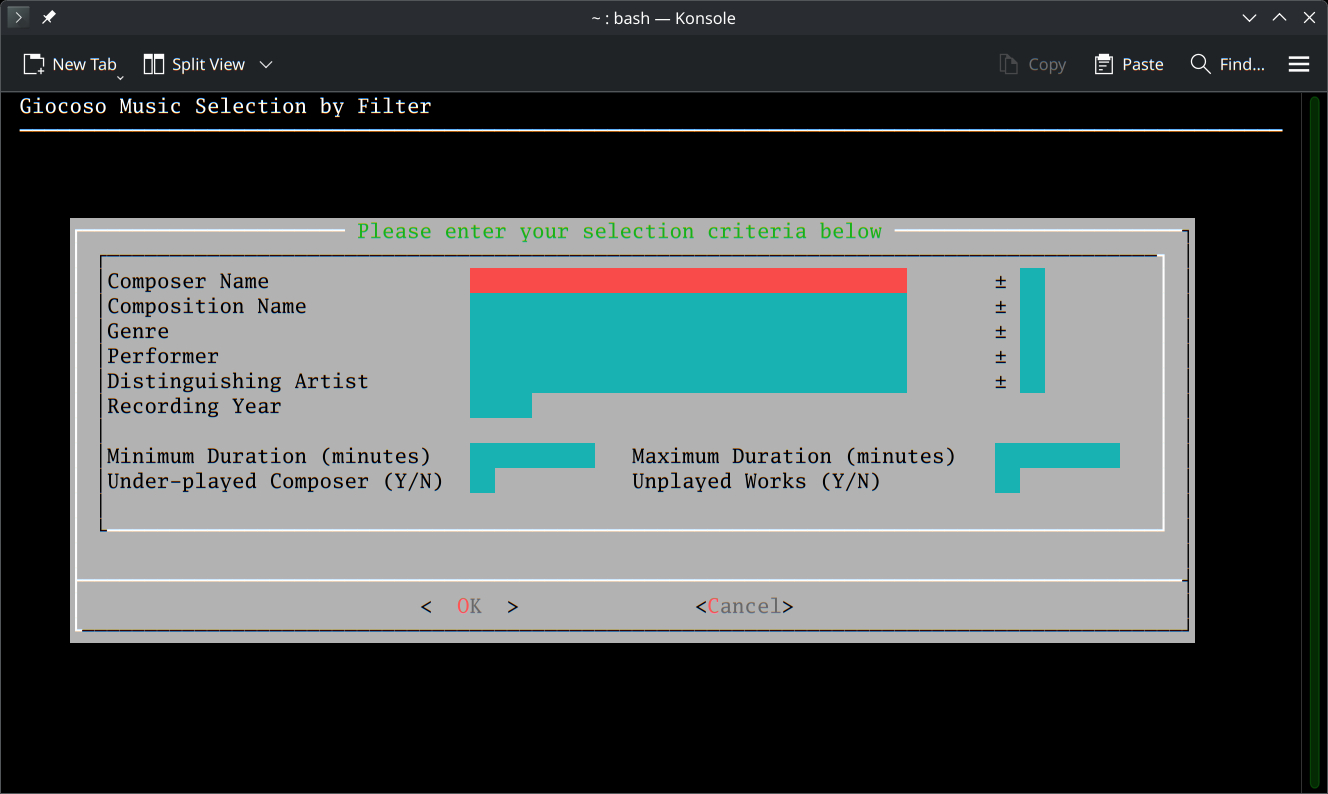The image size is (1328, 794).
Task: Click the terminal prompt icon in title bar
Action: tap(18, 18)
